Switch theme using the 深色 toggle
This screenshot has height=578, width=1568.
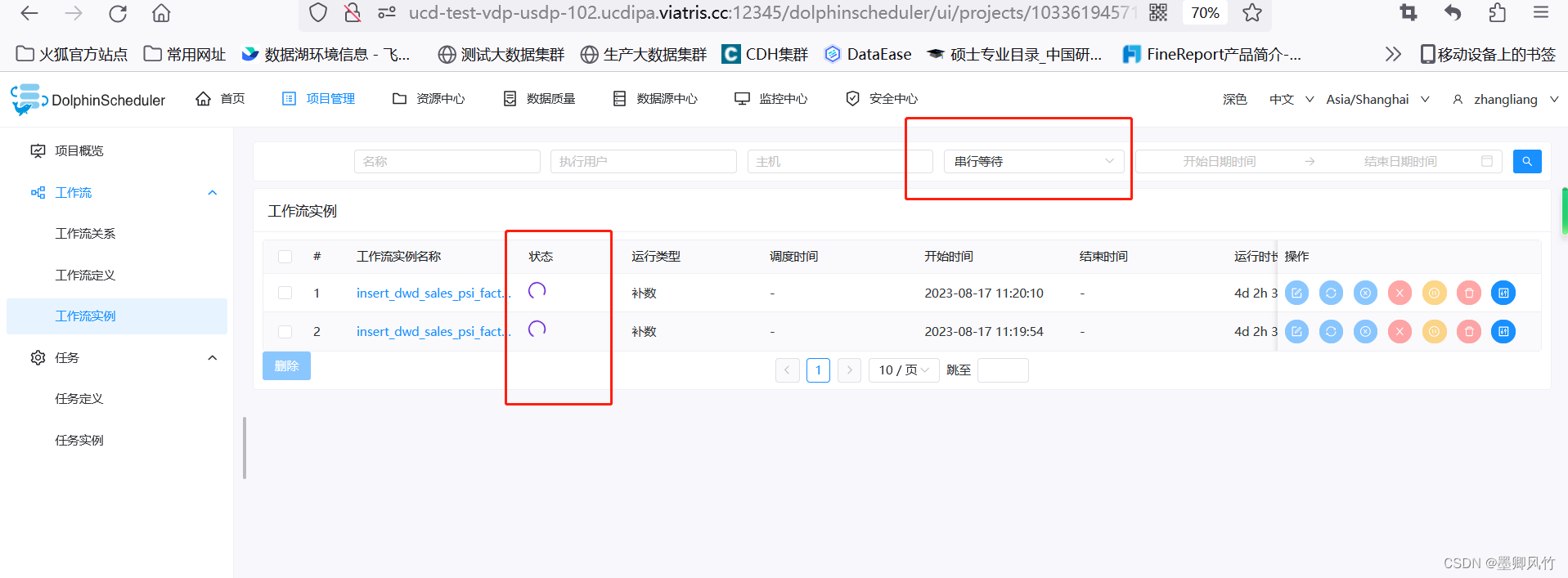coord(1235,99)
